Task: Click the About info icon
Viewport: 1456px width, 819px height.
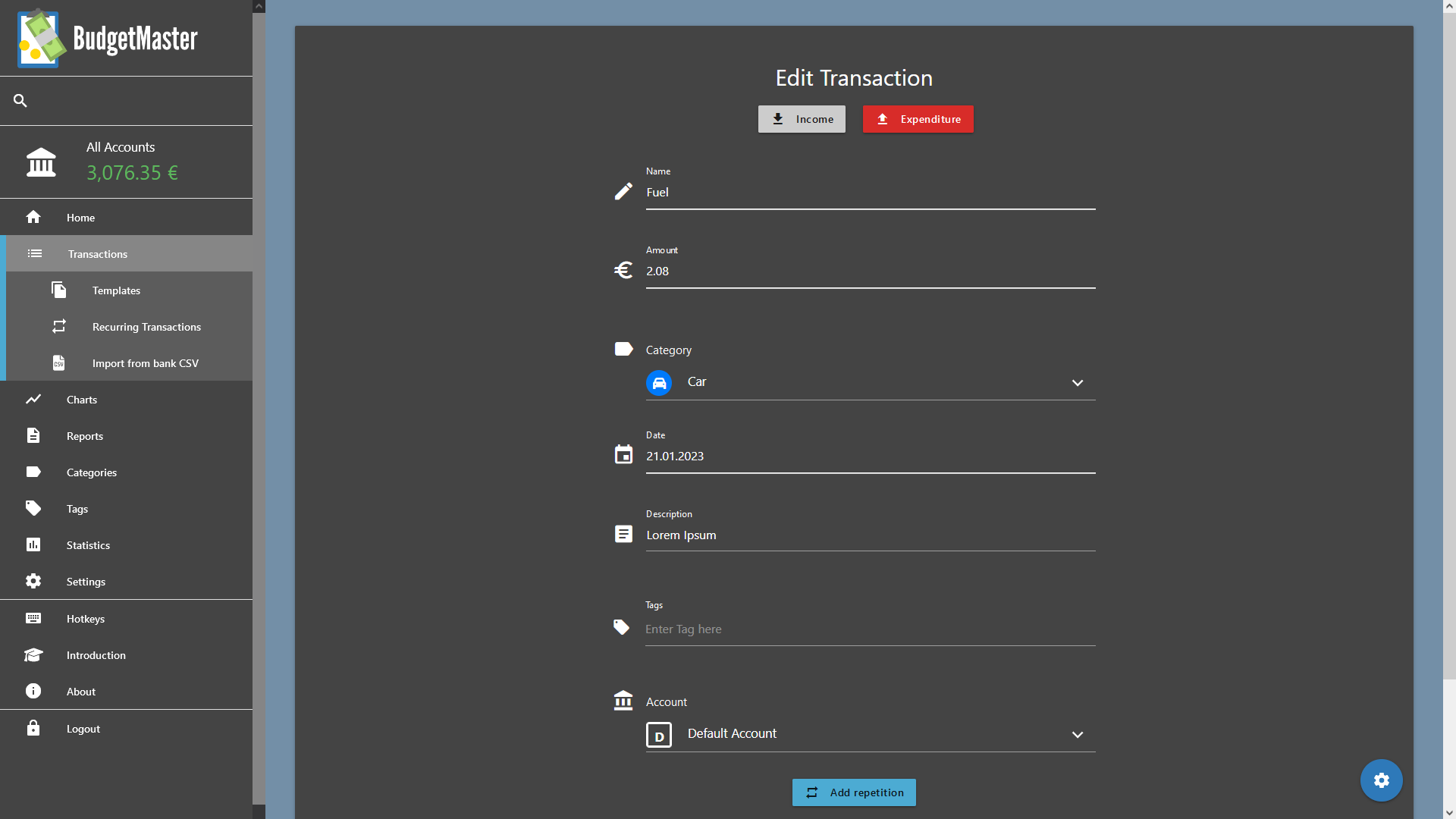Action: 33,691
